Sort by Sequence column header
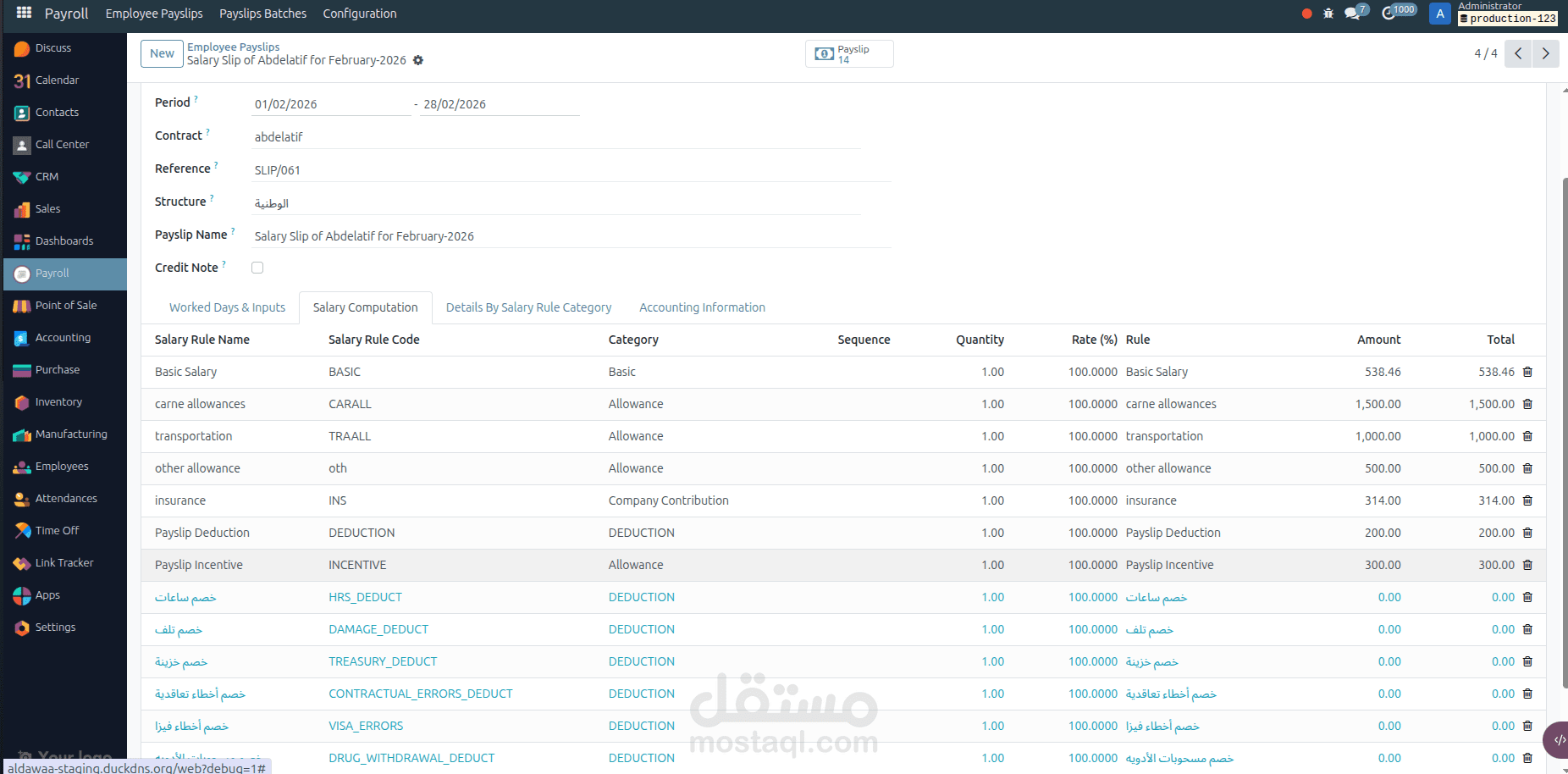This screenshot has width=1568, height=774. click(x=864, y=340)
